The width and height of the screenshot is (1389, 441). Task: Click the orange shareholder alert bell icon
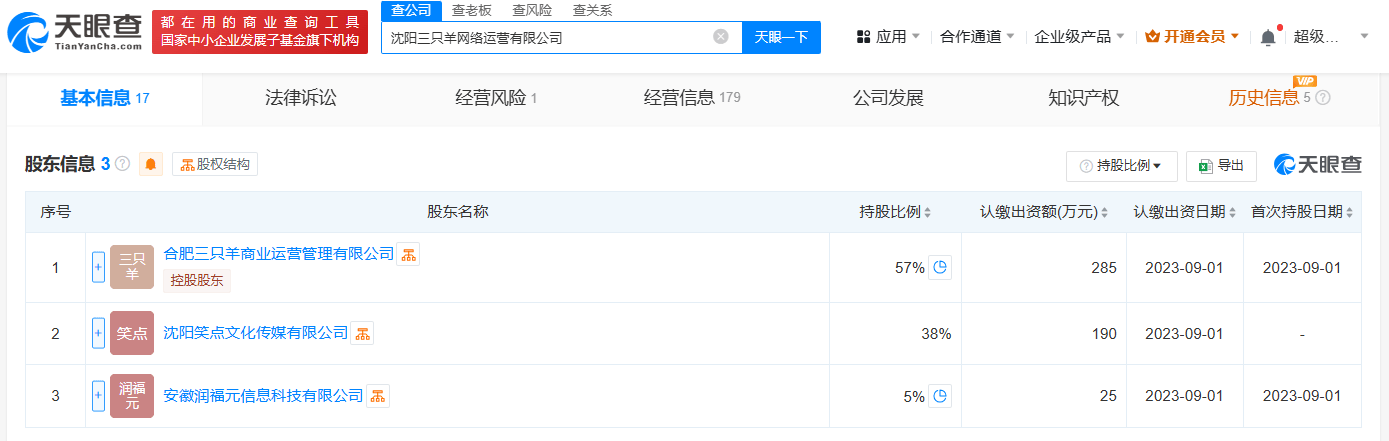[x=151, y=164]
